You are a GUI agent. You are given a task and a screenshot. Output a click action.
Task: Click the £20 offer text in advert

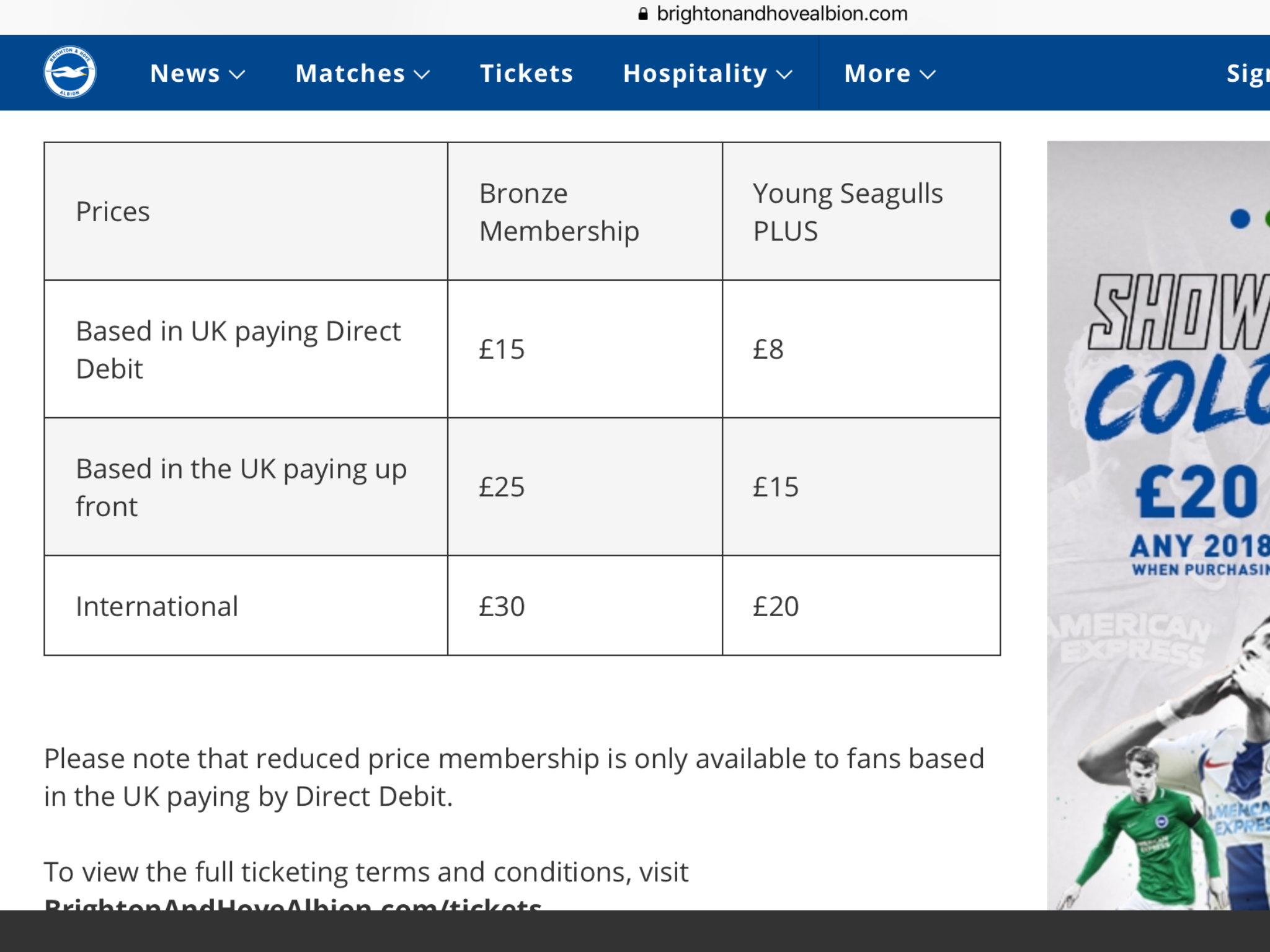1197,493
